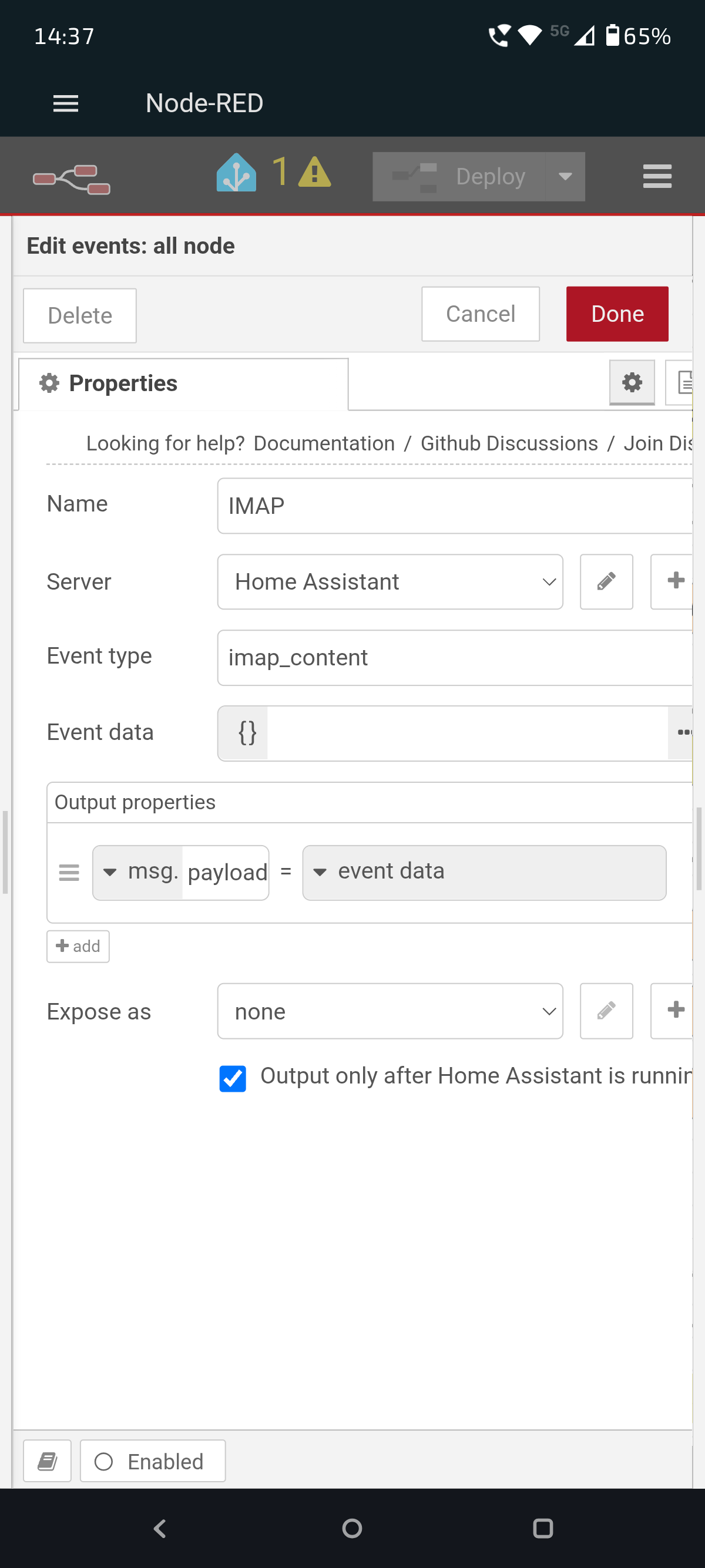705x1568 pixels.
Task: Open the Deploy options dropdown arrow
Action: coord(565,177)
